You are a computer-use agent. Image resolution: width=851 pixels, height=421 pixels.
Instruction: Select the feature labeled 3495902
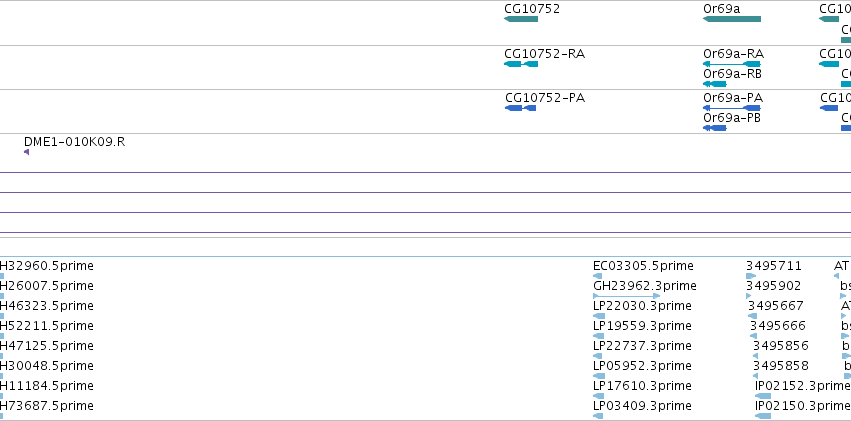click(773, 286)
